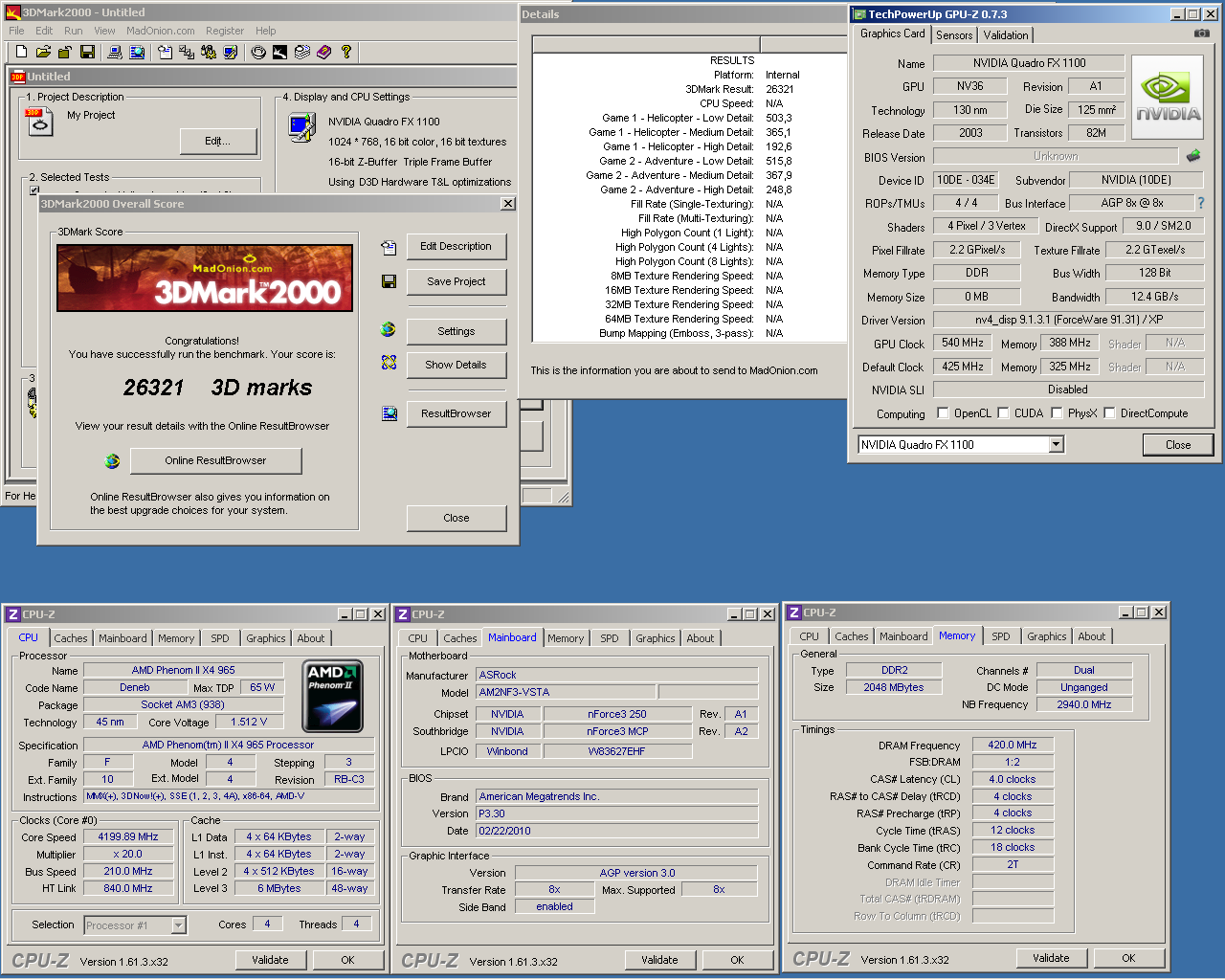This screenshot has width=1225, height=980.
Task: Click the Edit... button under Project Description
Action: [218, 141]
